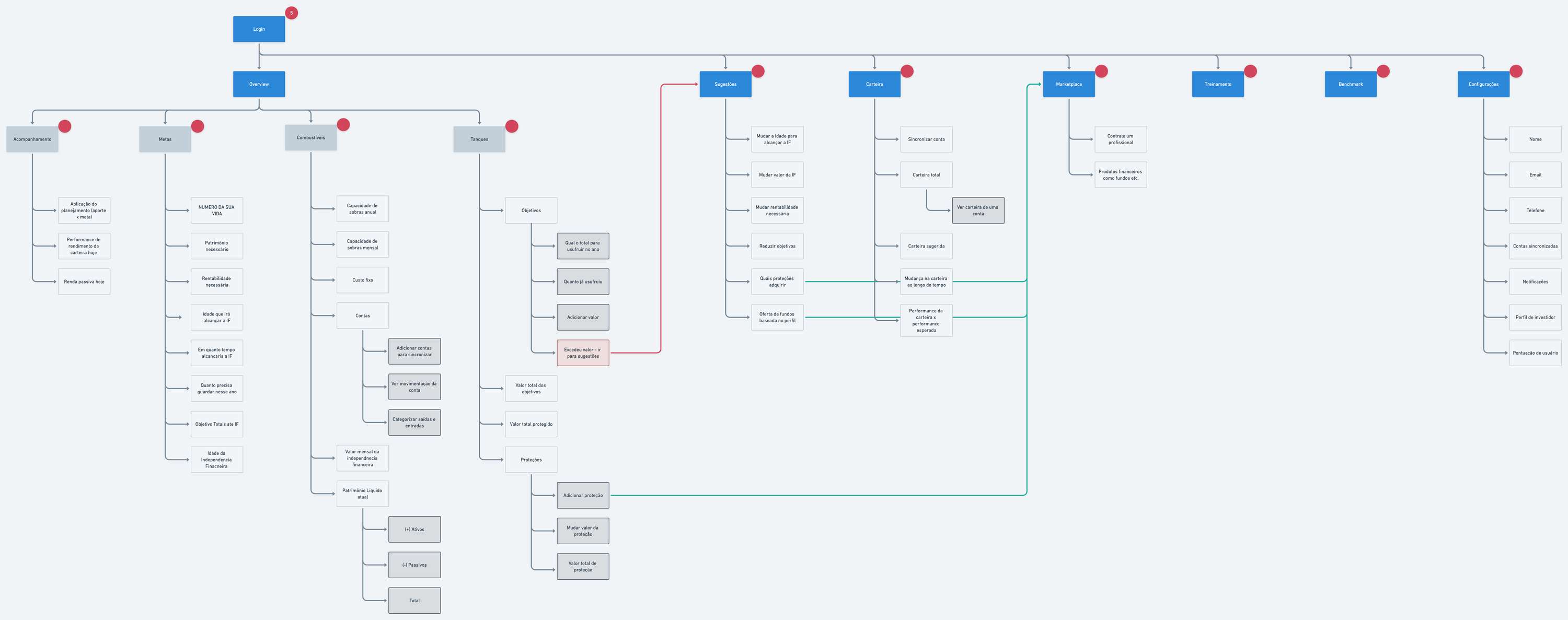Select the Combustíveis node

coord(311,137)
